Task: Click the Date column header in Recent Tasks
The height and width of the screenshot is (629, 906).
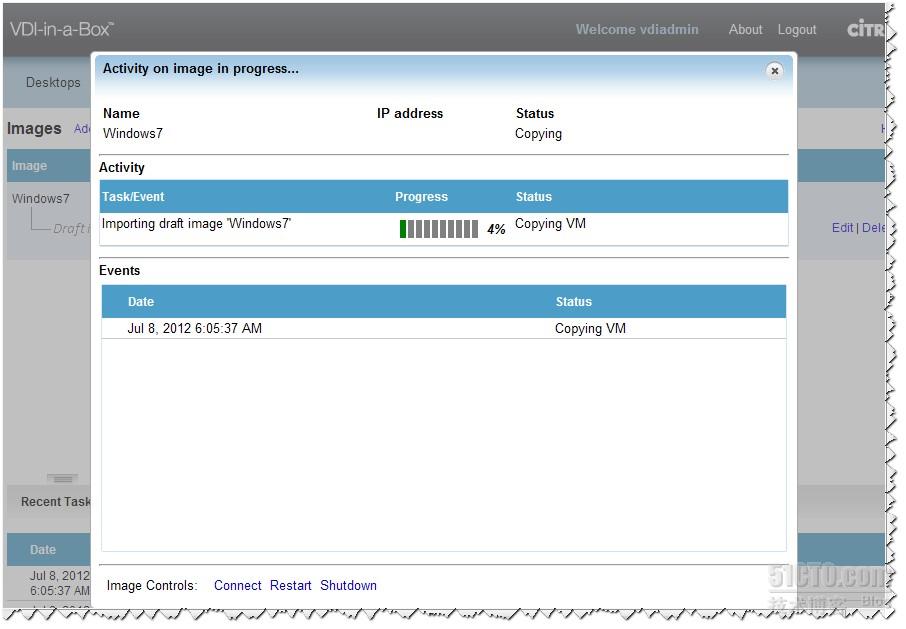Action: (x=43, y=549)
